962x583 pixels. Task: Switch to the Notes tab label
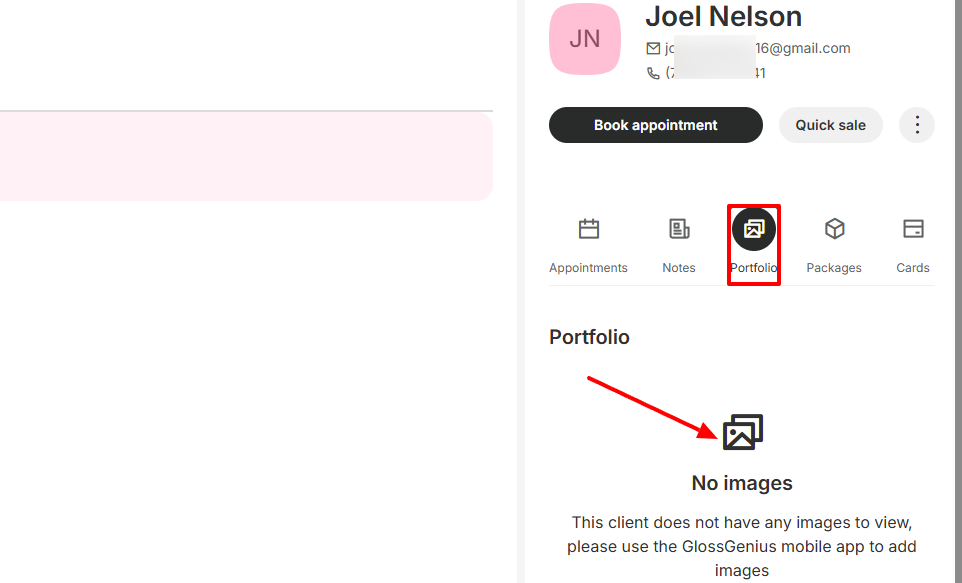tap(679, 268)
